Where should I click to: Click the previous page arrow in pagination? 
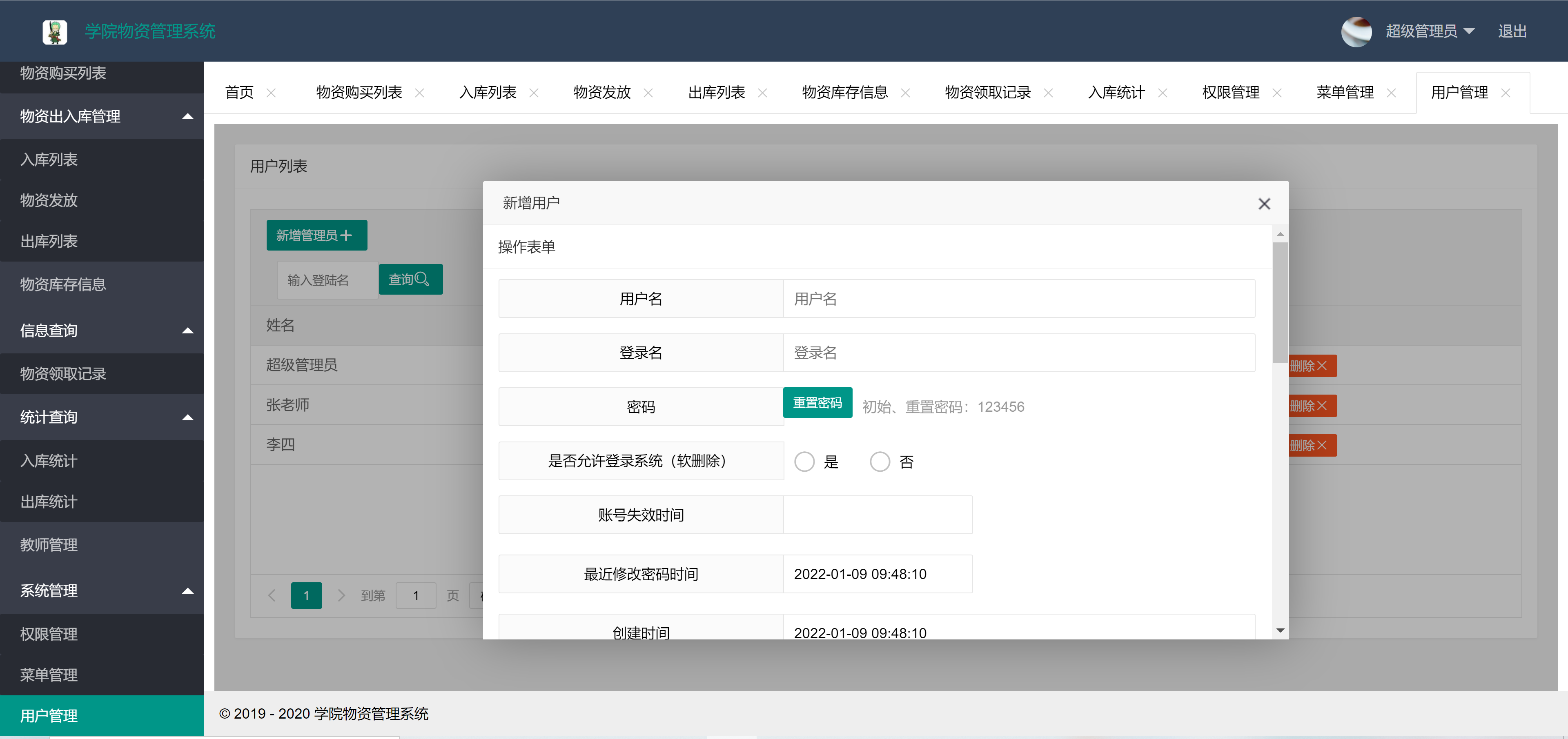(x=272, y=595)
